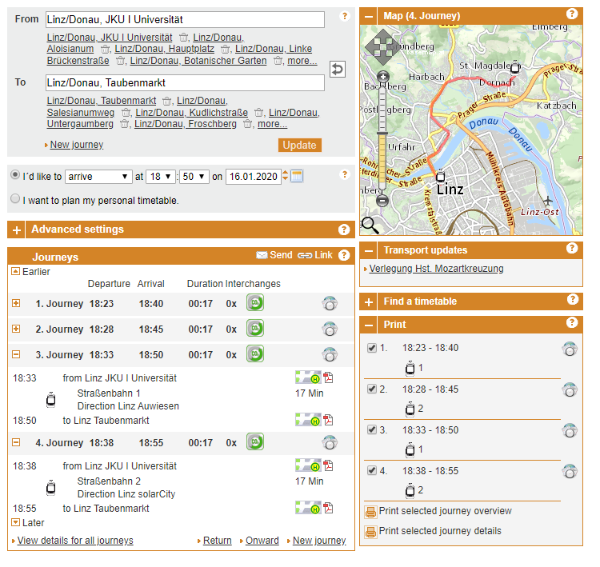Open the hour dropdown showing 18
600x567 pixels.
tap(160, 176)
